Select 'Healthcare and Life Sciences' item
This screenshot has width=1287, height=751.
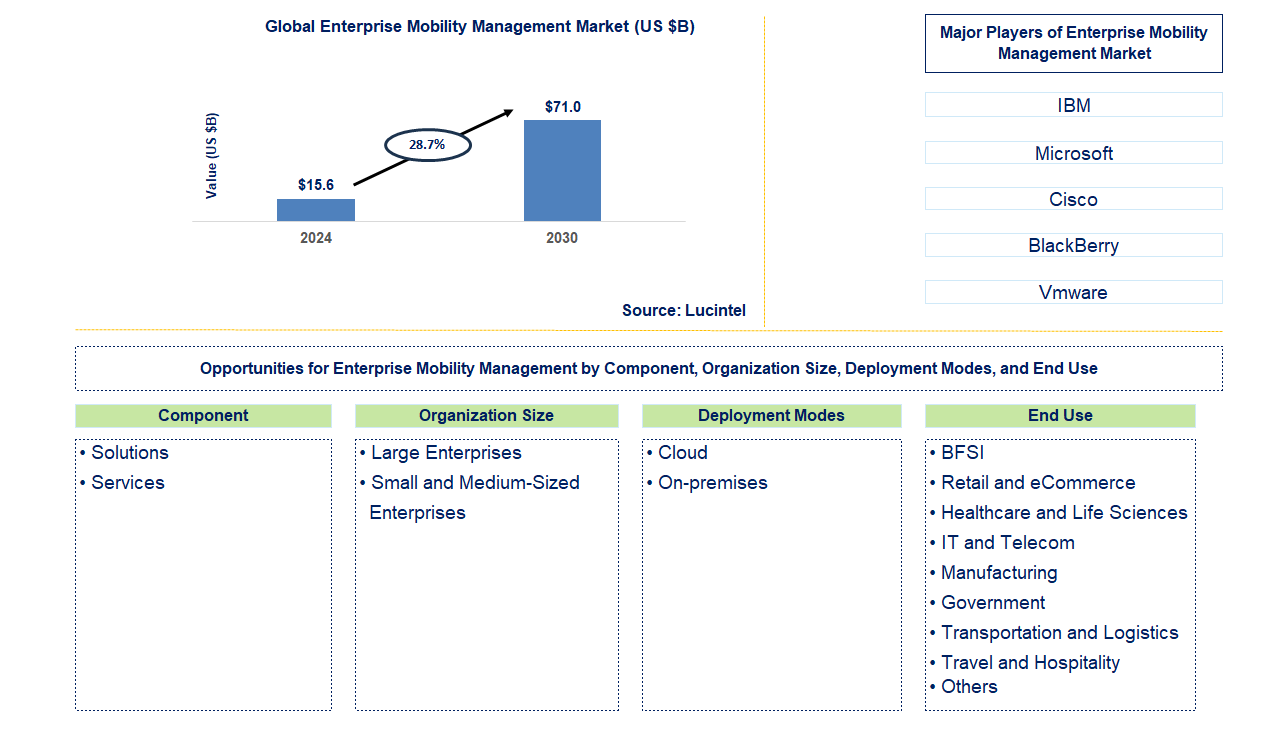[1059, 513]
